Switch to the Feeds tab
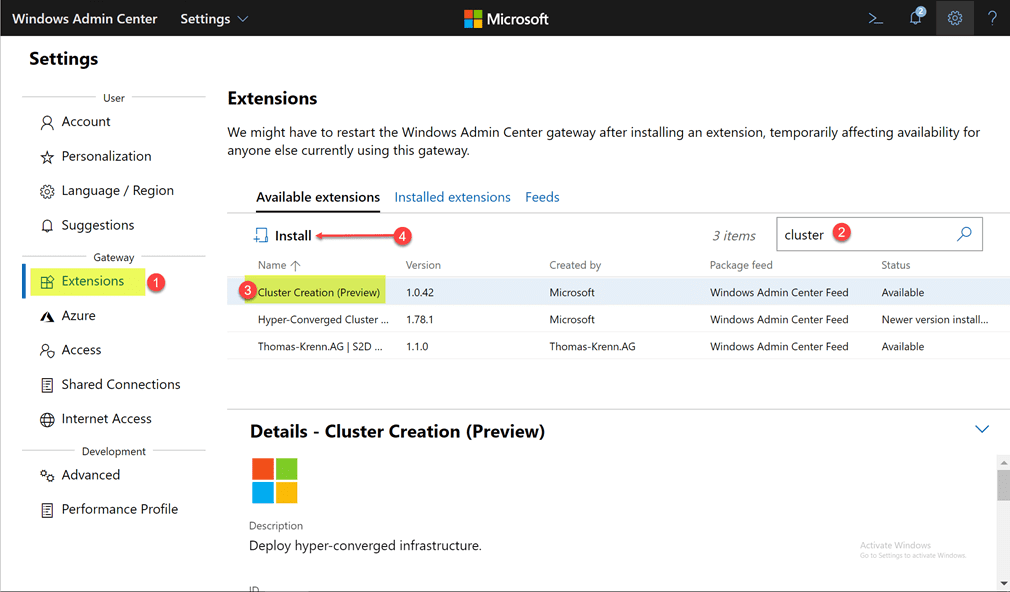Viewport: 1010px width, 592px height. coord(542,197)
